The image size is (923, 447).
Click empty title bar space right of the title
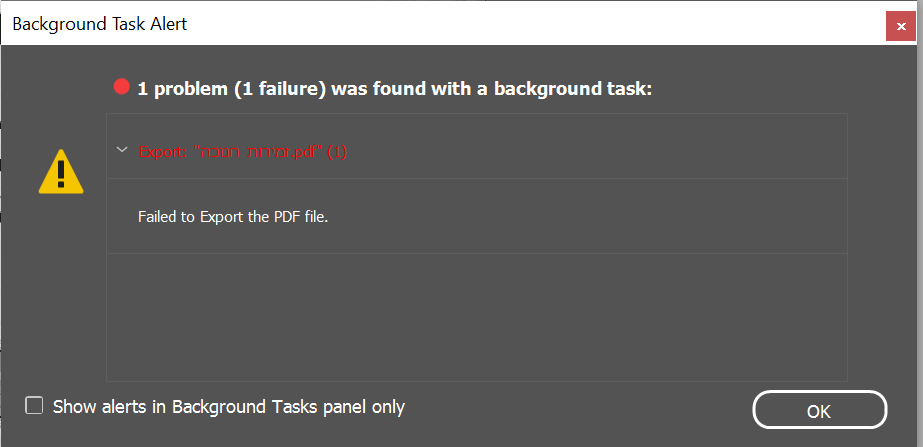pyautogui.click(x=530, y=24)
